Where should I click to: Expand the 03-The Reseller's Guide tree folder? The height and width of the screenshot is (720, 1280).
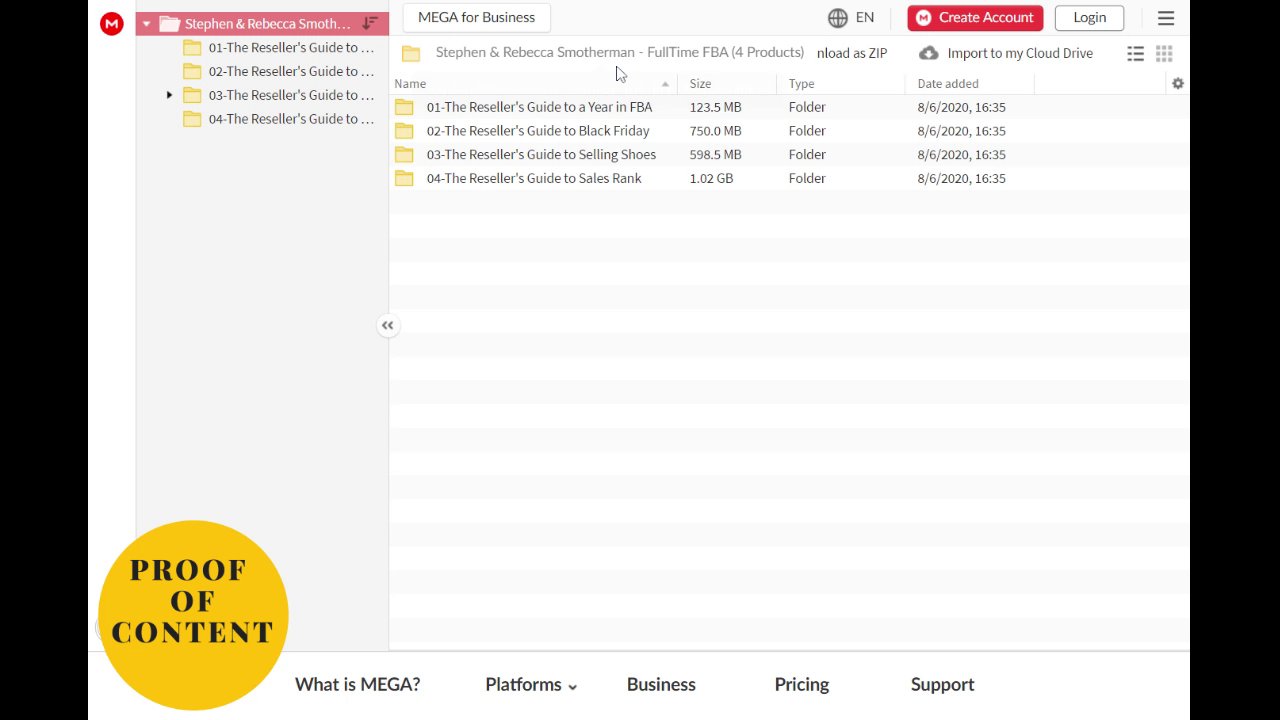pyautogui.click(x=169, y=96)
